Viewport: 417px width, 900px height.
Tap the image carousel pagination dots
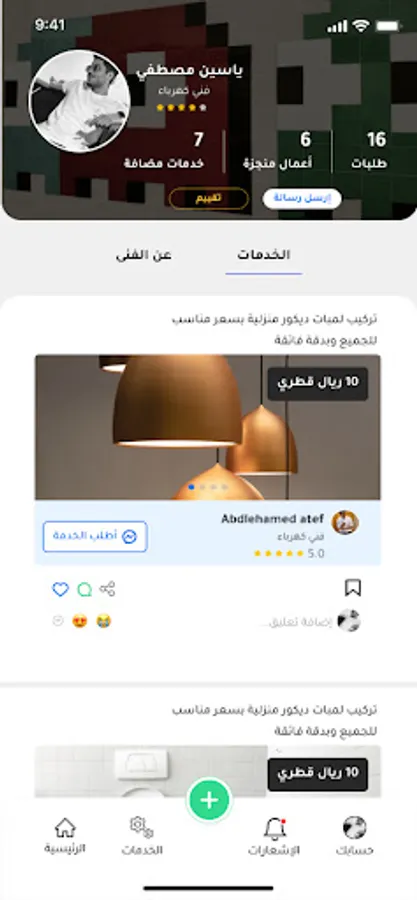coord(208,487)
